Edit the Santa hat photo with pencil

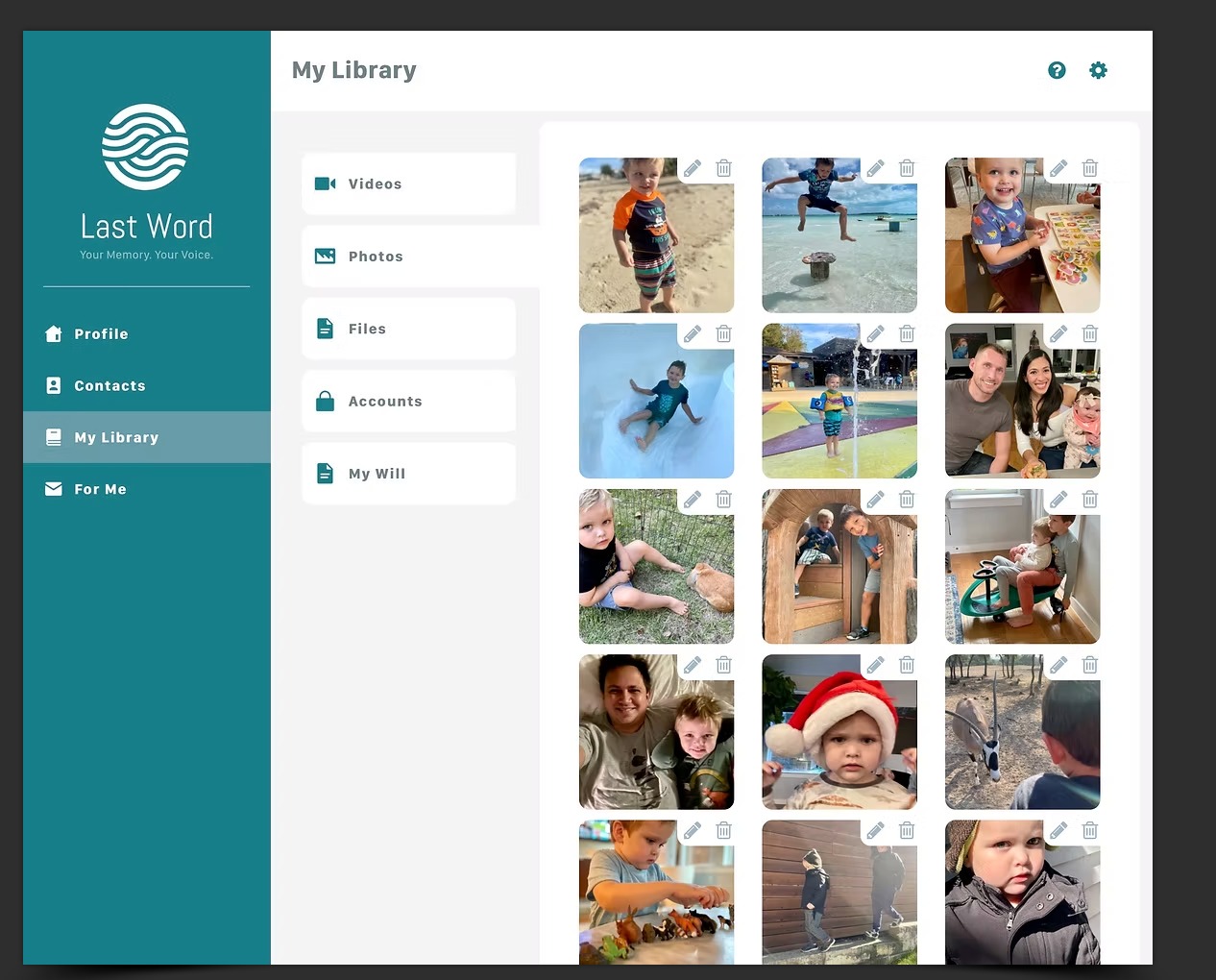click(875, 665)
